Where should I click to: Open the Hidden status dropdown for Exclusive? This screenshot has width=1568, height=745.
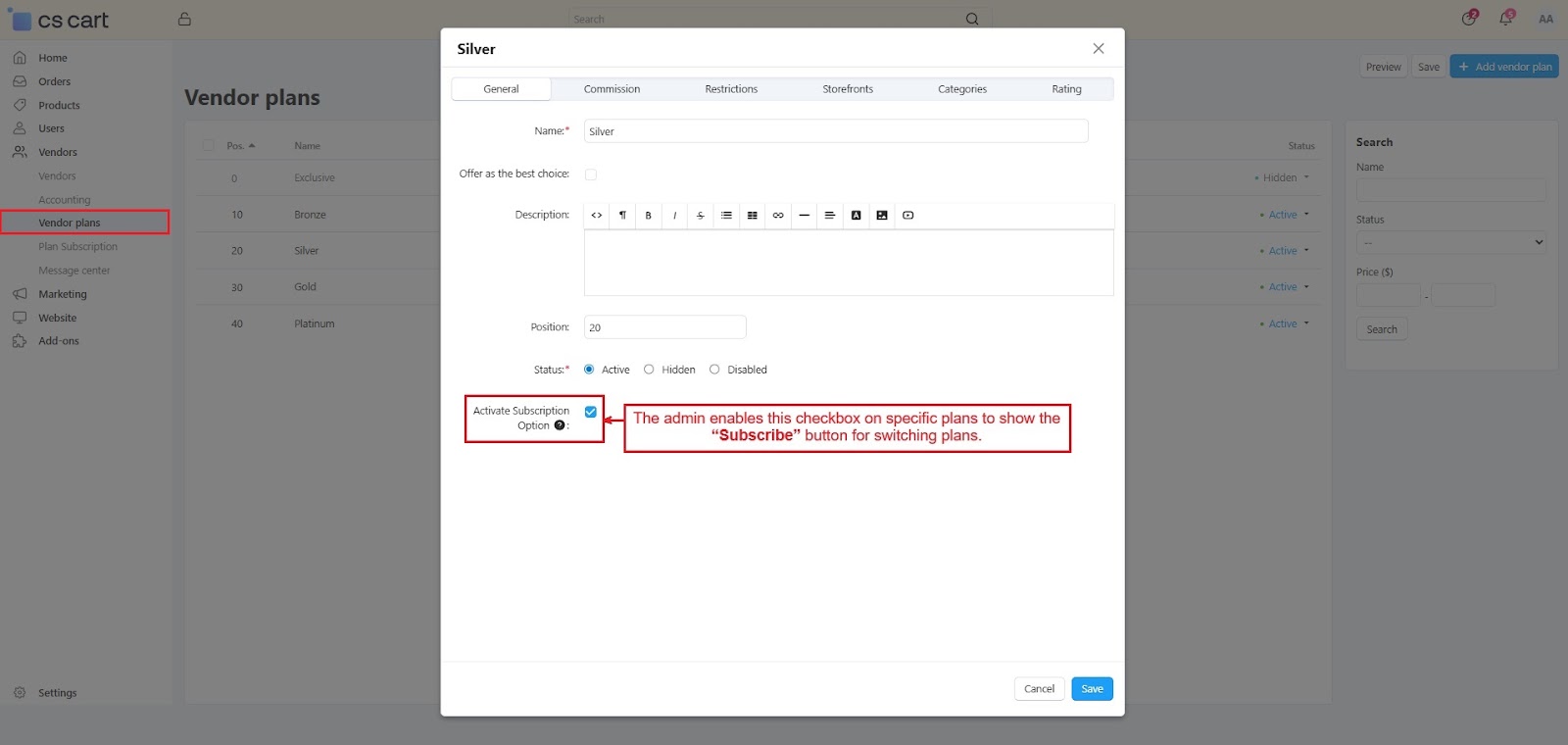[1283, 178]
